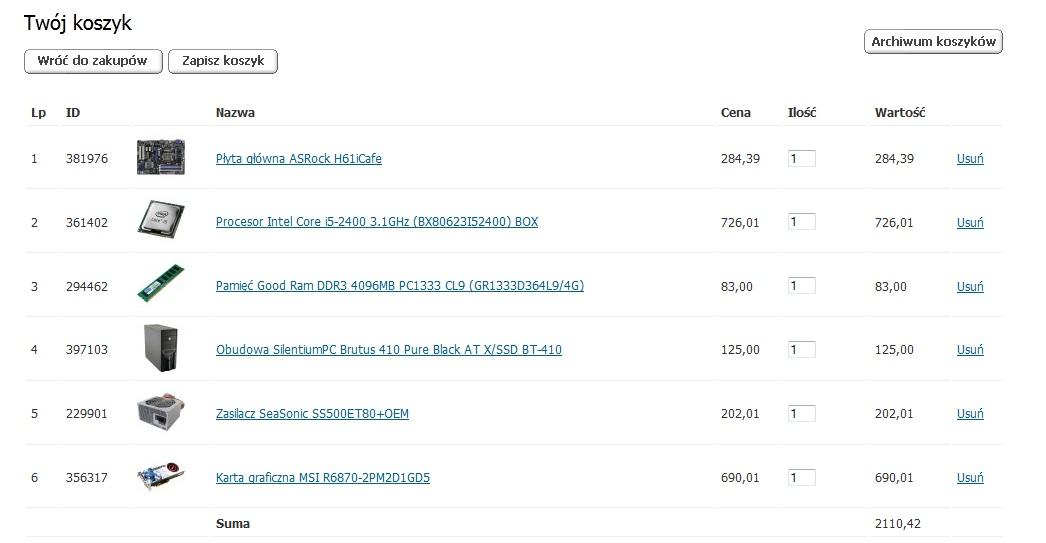Screen dimensions: 1046x543
Task: Open the Obudowa SilentiumPC Brutus 410 link
Action: (389, 350)
